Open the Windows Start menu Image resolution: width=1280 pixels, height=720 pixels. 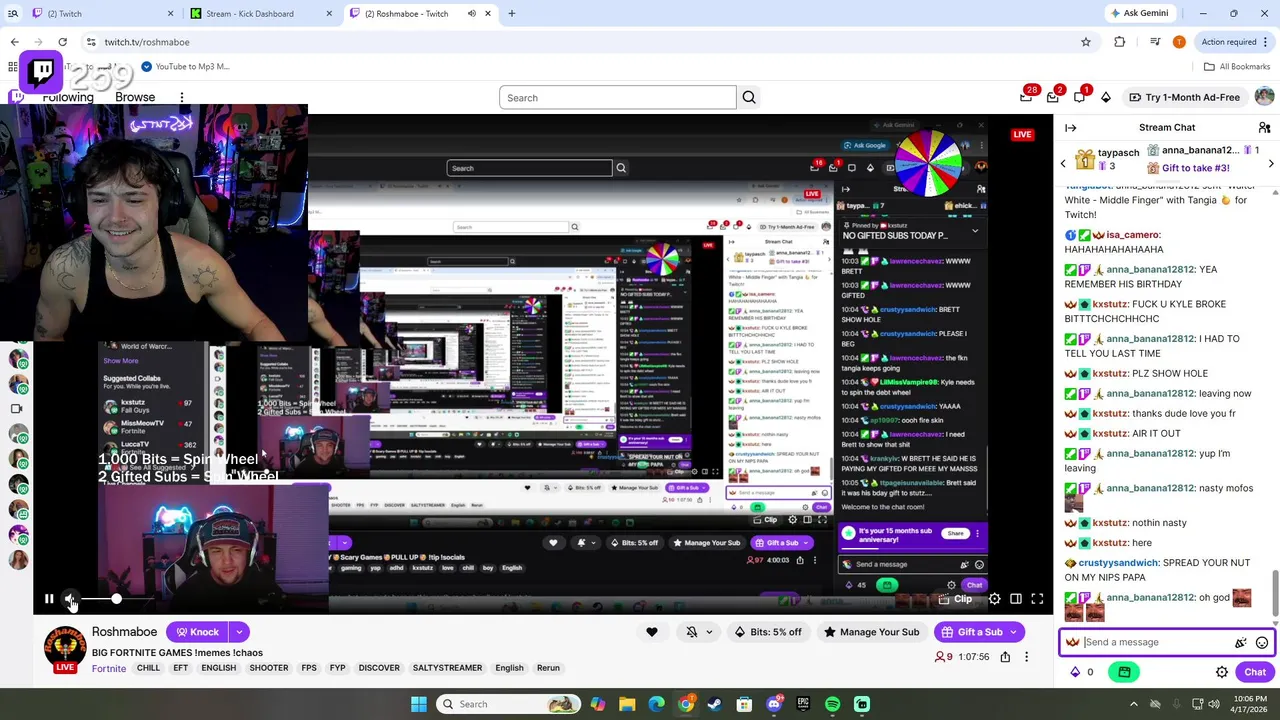pyautogui.click(x=418, y=704)
